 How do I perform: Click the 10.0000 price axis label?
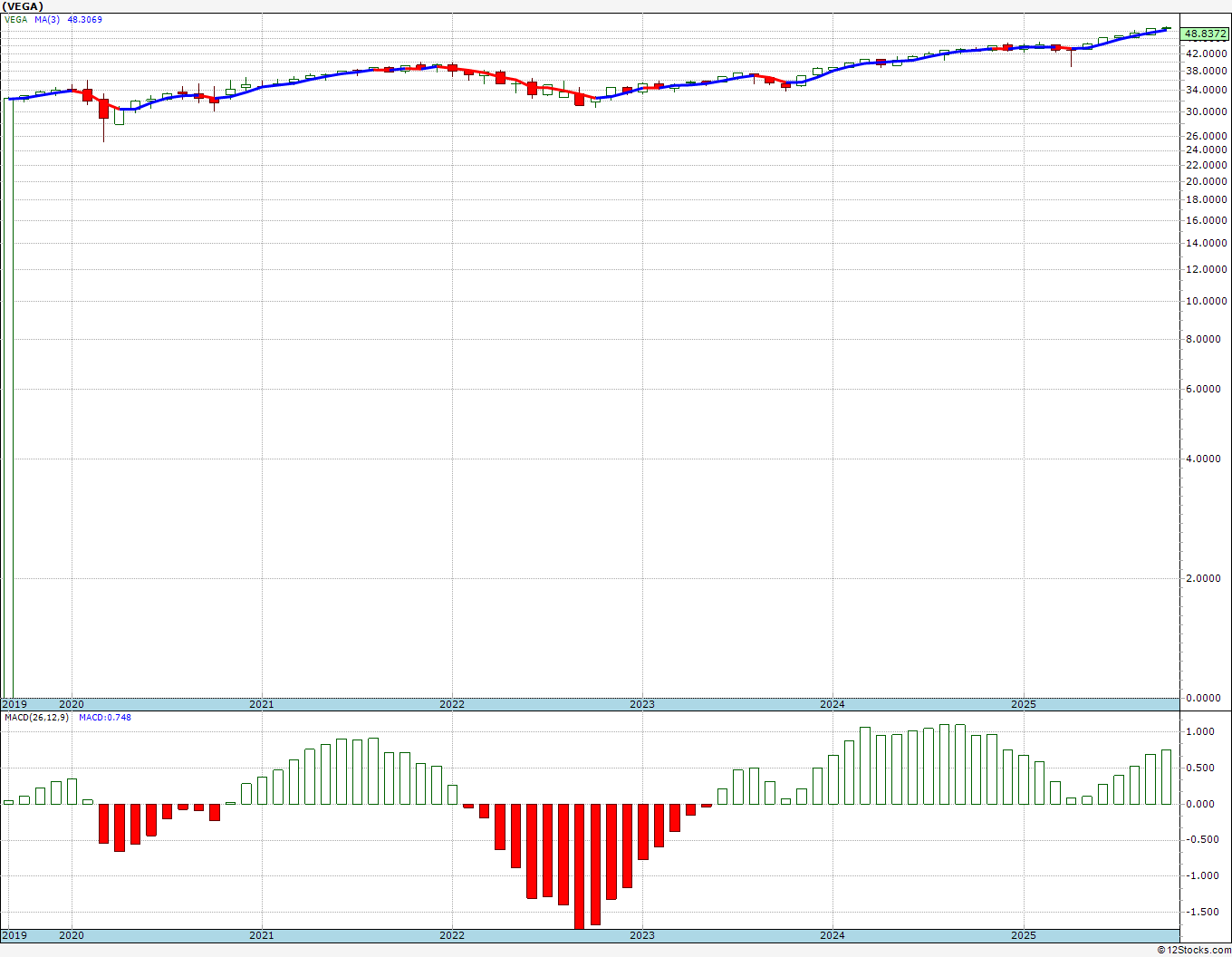(x=1206, y=301)
